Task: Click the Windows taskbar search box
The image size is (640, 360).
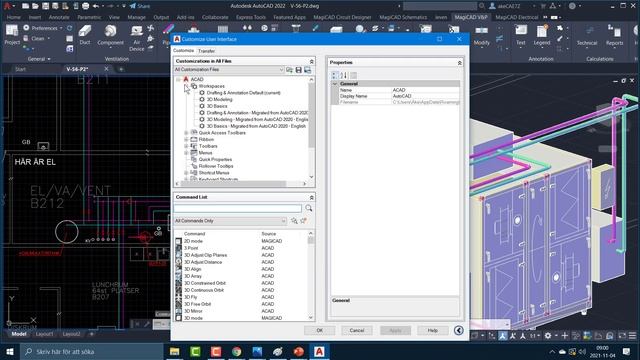Action: pos(91,351)
